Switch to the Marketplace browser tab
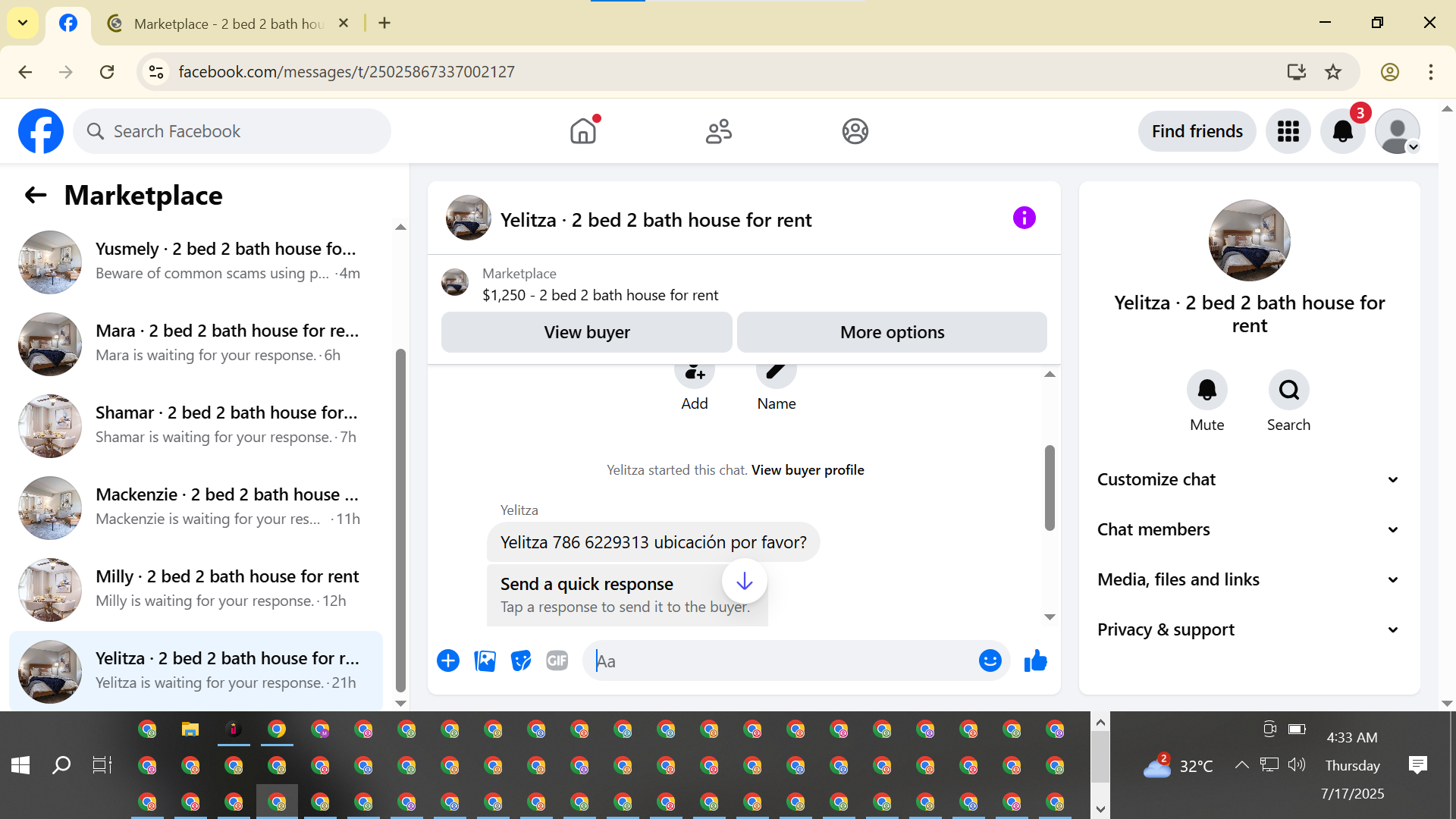 (227, 24)
